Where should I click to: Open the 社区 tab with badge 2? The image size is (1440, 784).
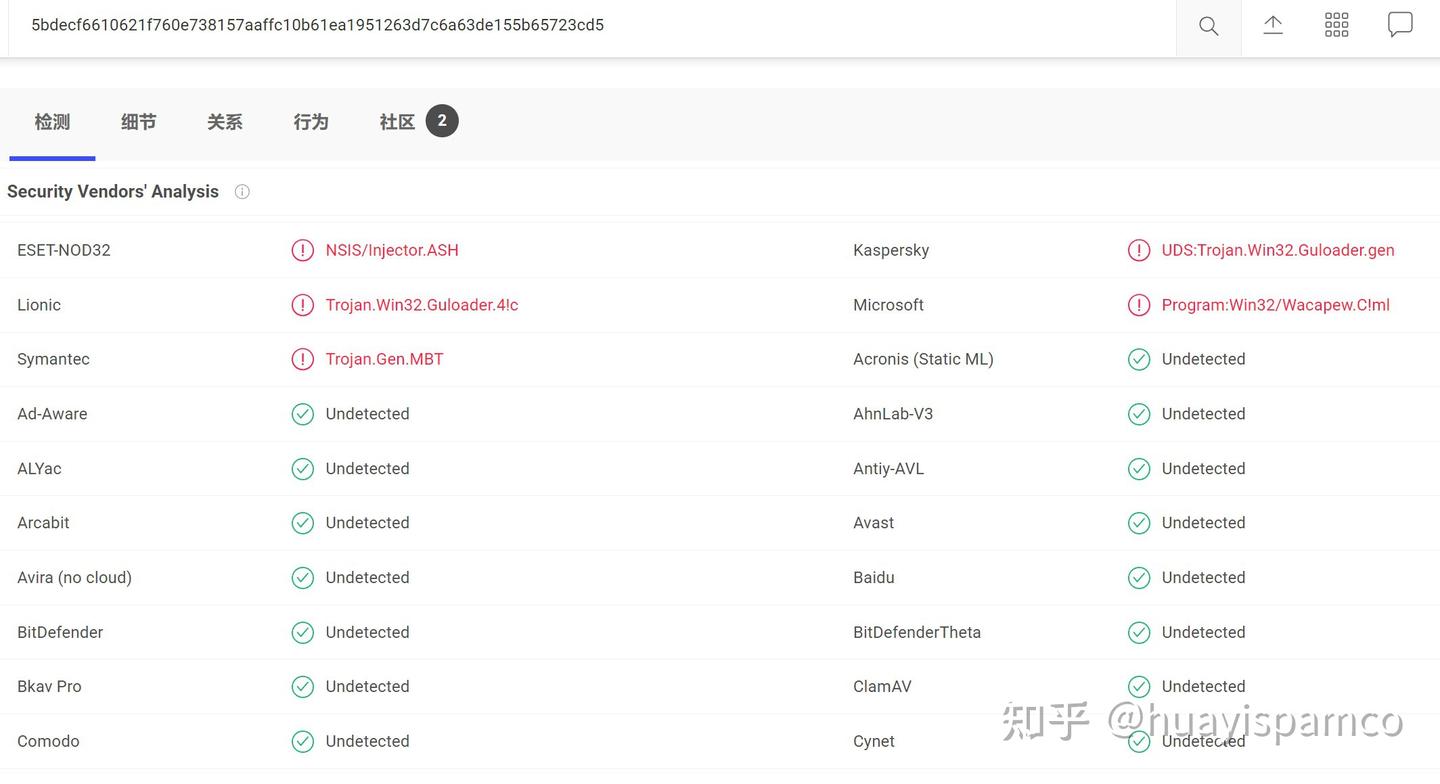coord(396,122)
